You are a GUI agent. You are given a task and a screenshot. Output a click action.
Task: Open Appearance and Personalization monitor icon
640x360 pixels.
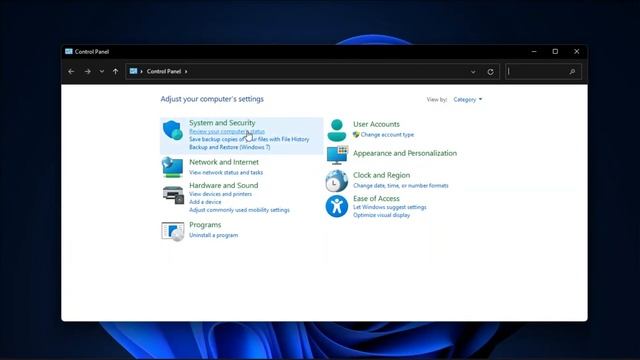(x=337, y=155)
